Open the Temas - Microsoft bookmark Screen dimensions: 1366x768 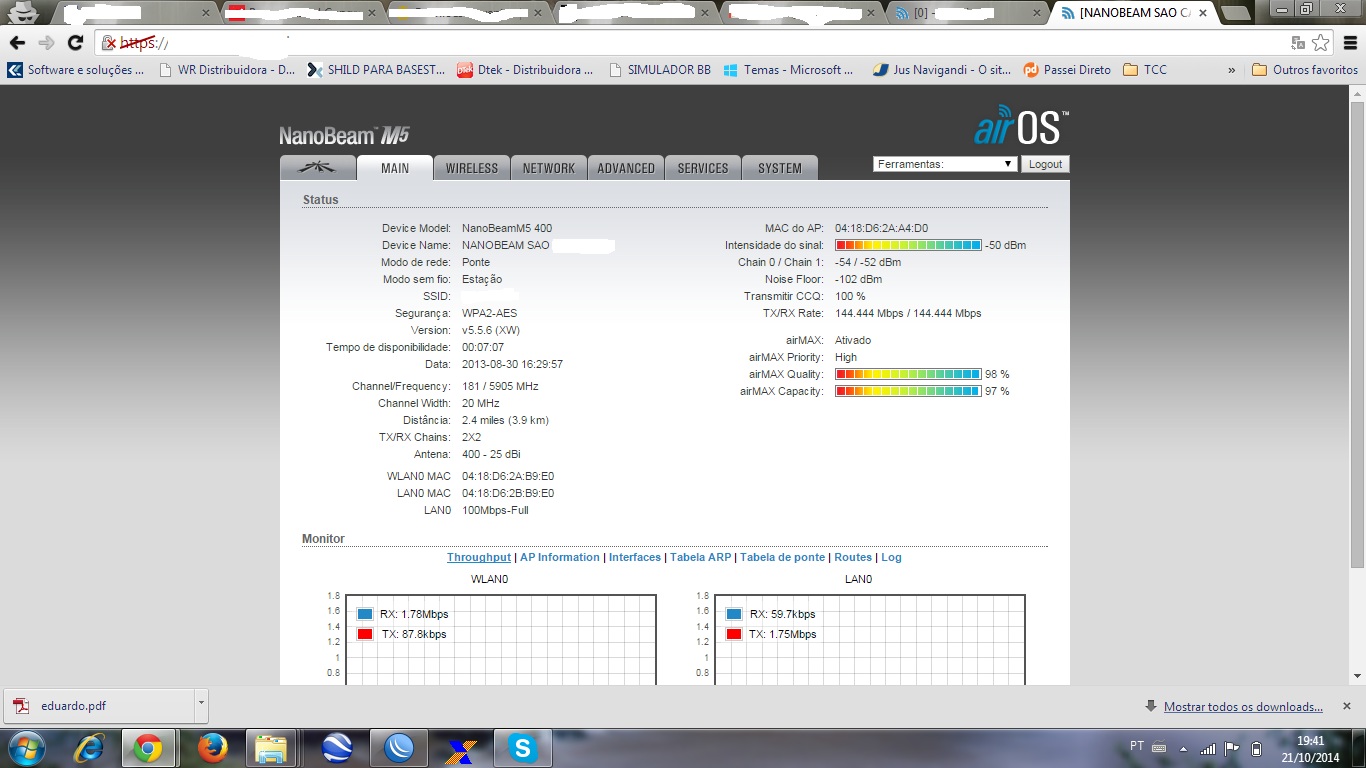[789, 70]
